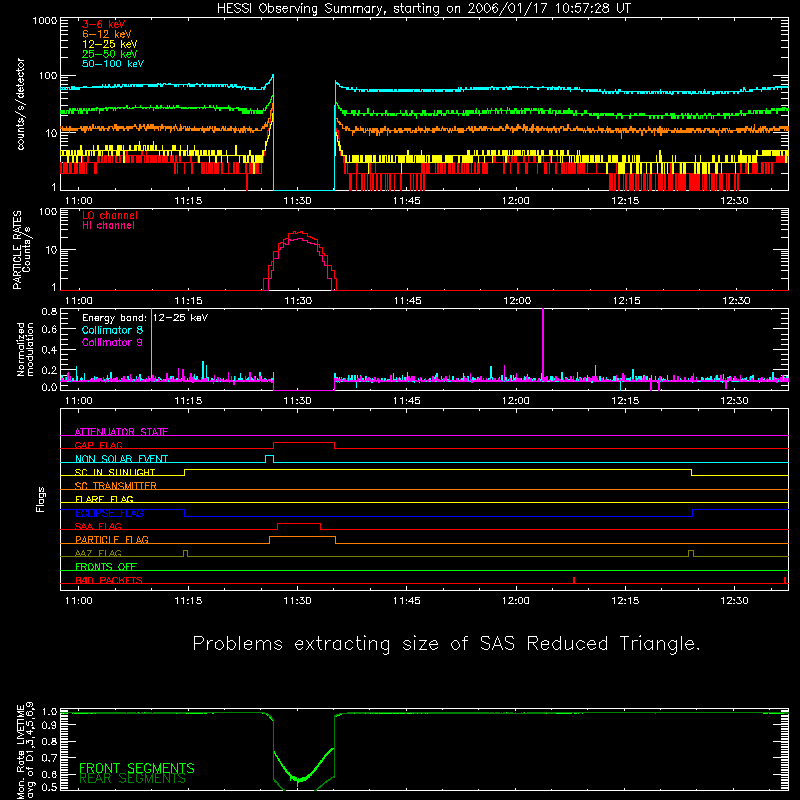Image resolution: width=800 pixels, height=800 pixels.
Task: Click the BAD PACKETS flag label
Action: pyautogui.click(x=109, y=580)
